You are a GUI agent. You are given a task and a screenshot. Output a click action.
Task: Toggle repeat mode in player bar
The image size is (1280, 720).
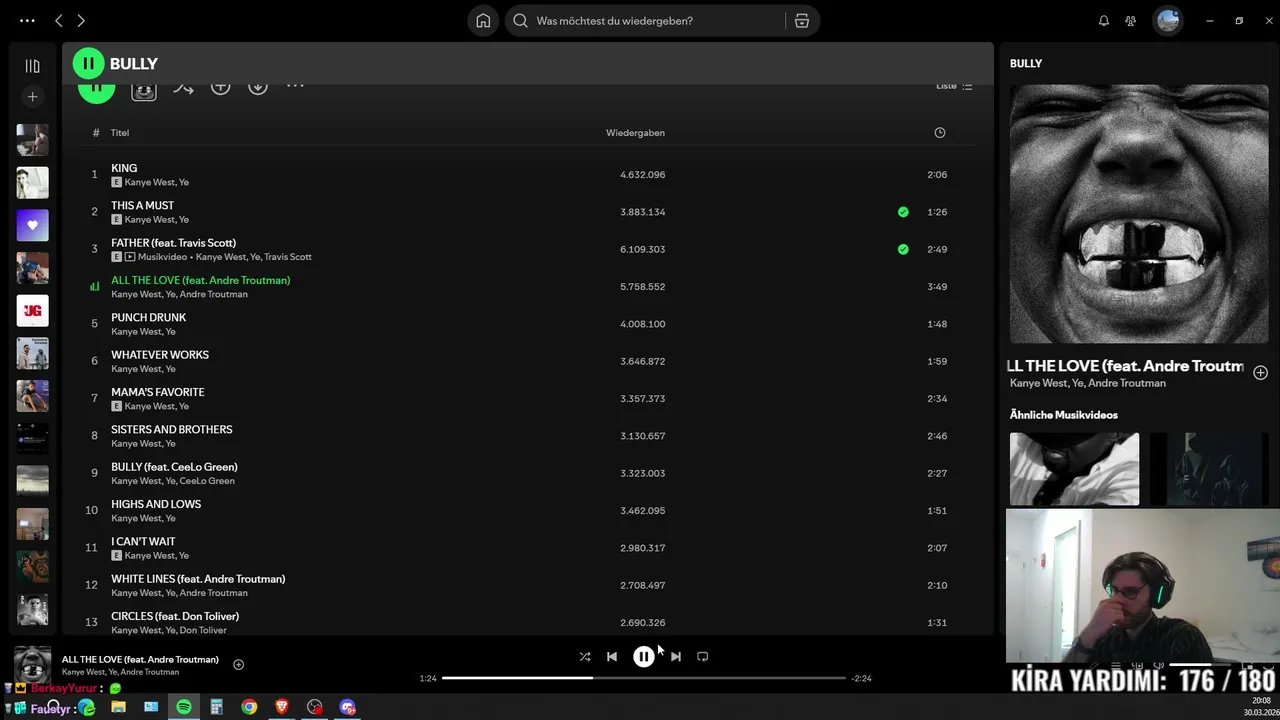(702, 657)
